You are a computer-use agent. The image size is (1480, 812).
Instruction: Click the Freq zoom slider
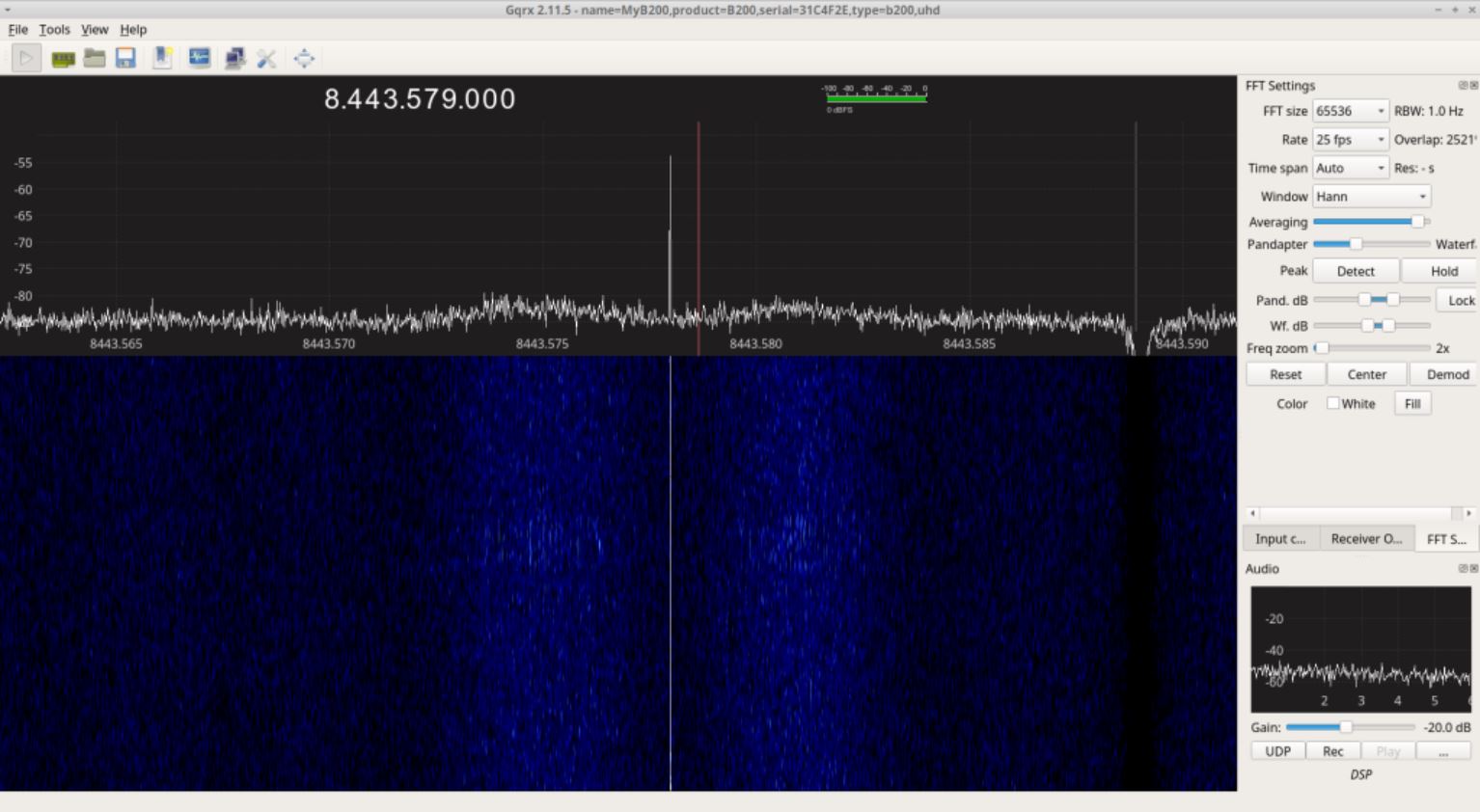pyautogui.click(x=1371, y=348)
